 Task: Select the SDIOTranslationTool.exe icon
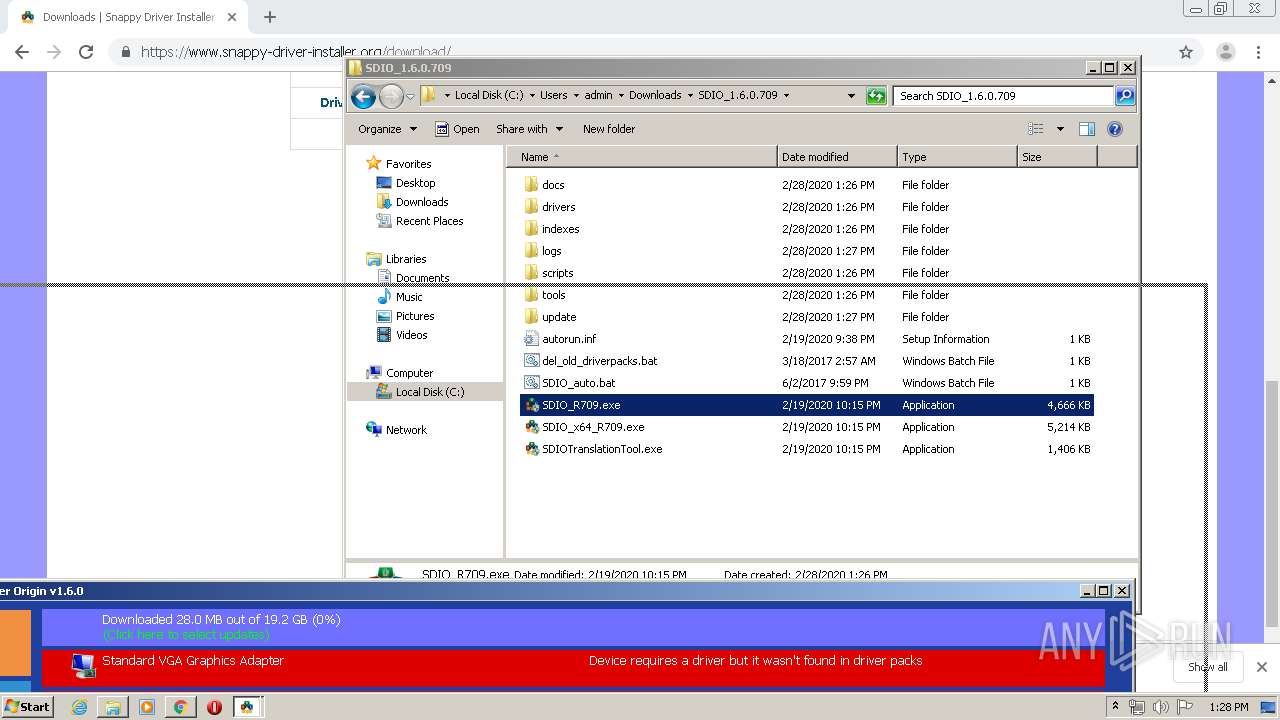531,449
